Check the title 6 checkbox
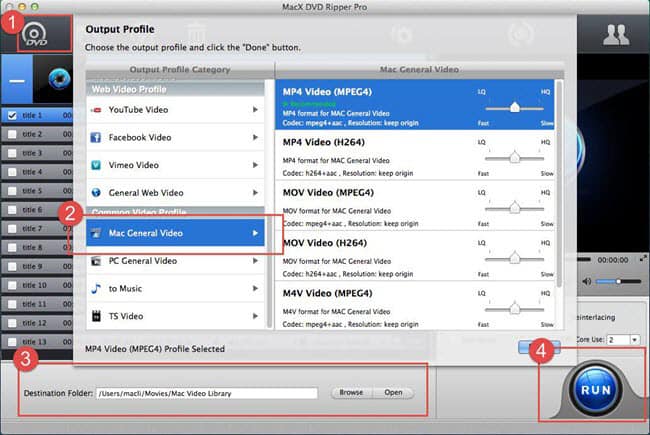650x435 pixels. coord(12,210)
